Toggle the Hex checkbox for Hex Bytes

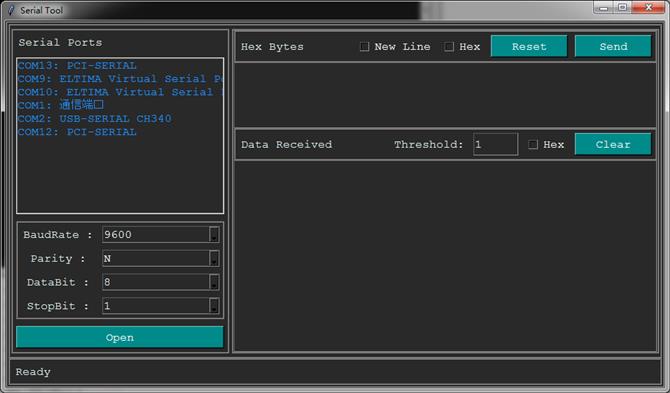(x=449, y=47)
